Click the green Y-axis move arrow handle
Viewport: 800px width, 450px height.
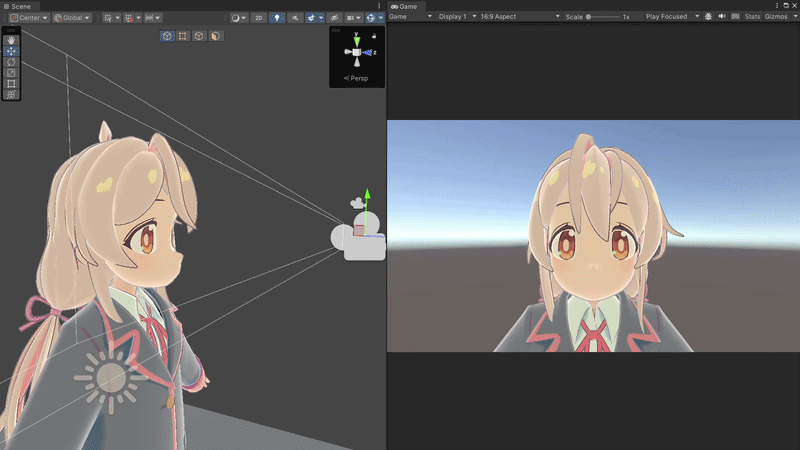coord(367,194)
